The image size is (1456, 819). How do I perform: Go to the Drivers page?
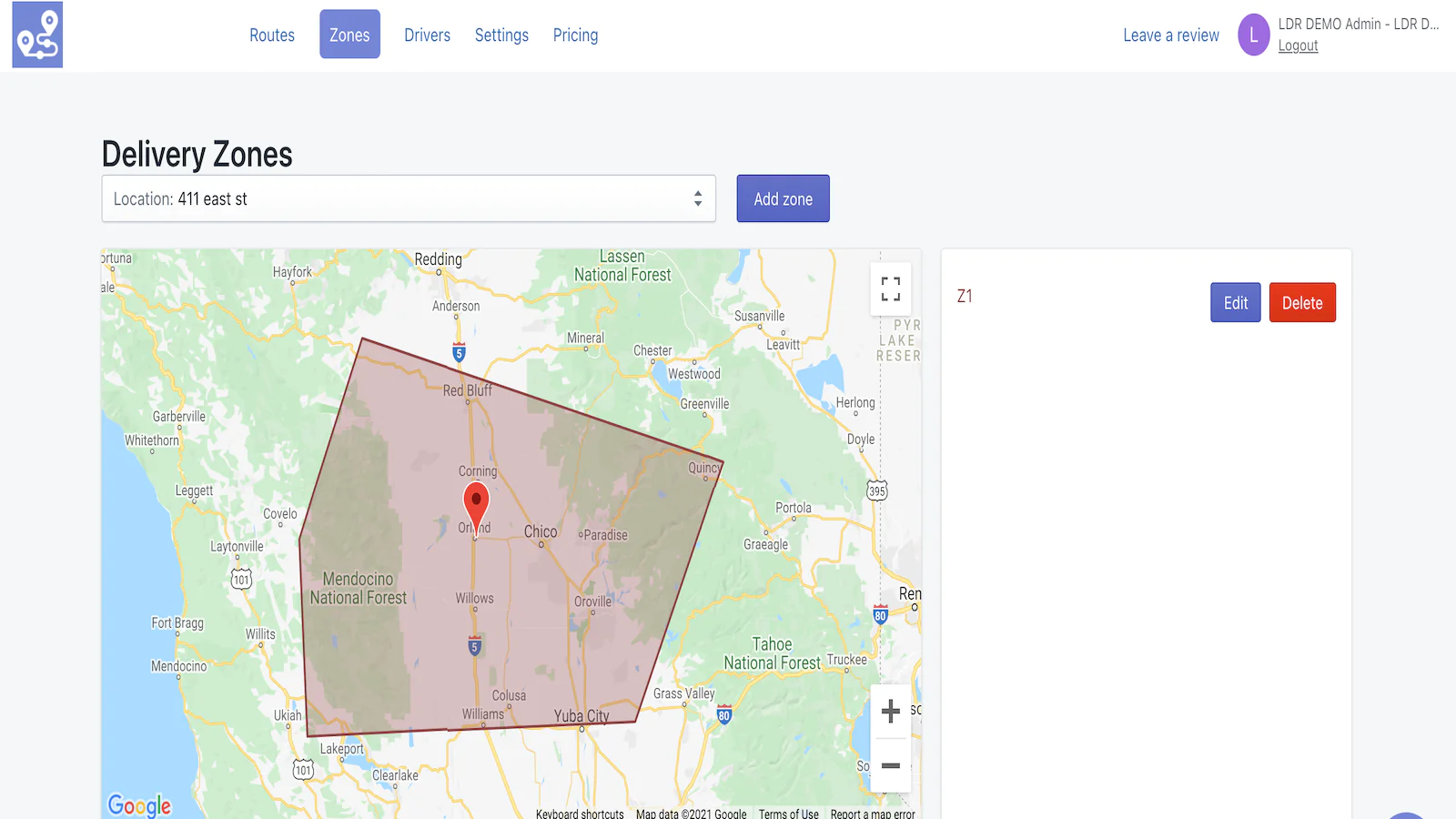point(427,35)
